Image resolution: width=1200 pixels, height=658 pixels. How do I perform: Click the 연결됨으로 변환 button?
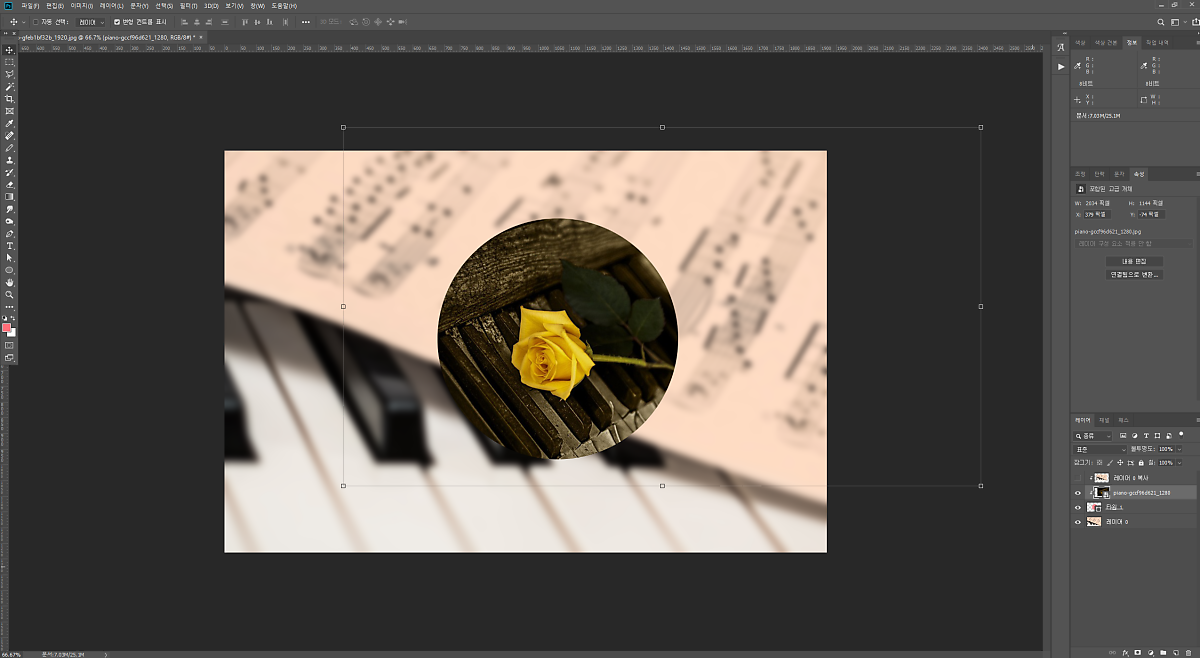click(1134, 274)
